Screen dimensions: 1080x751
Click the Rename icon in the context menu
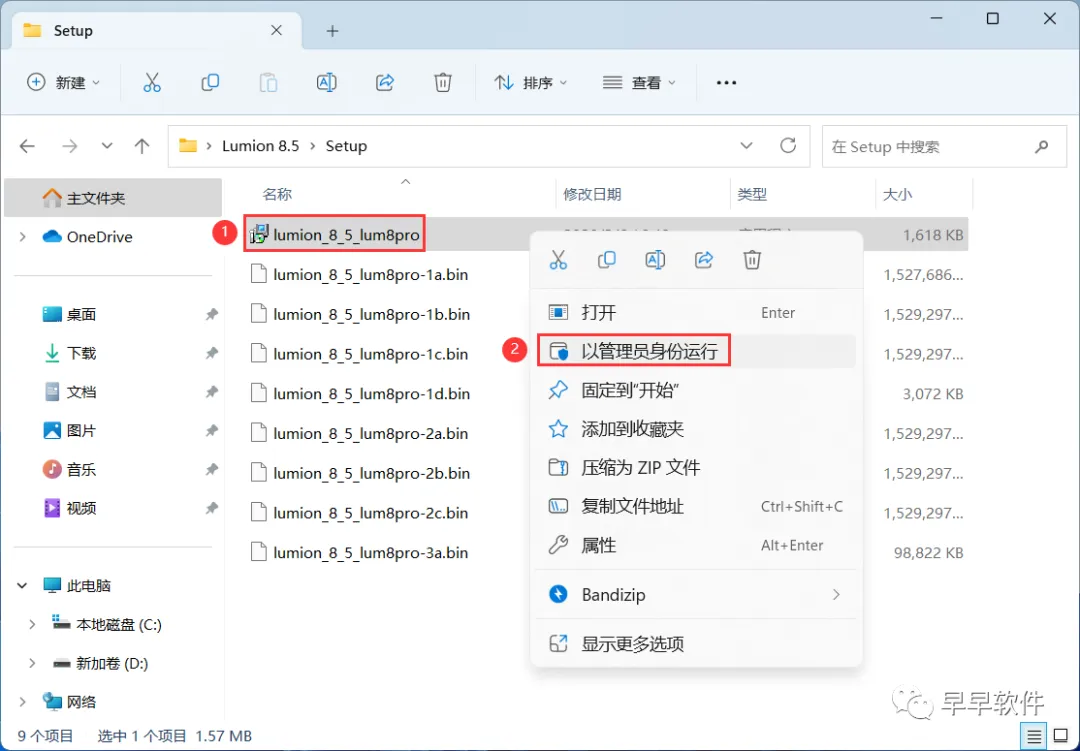[655, 260]
